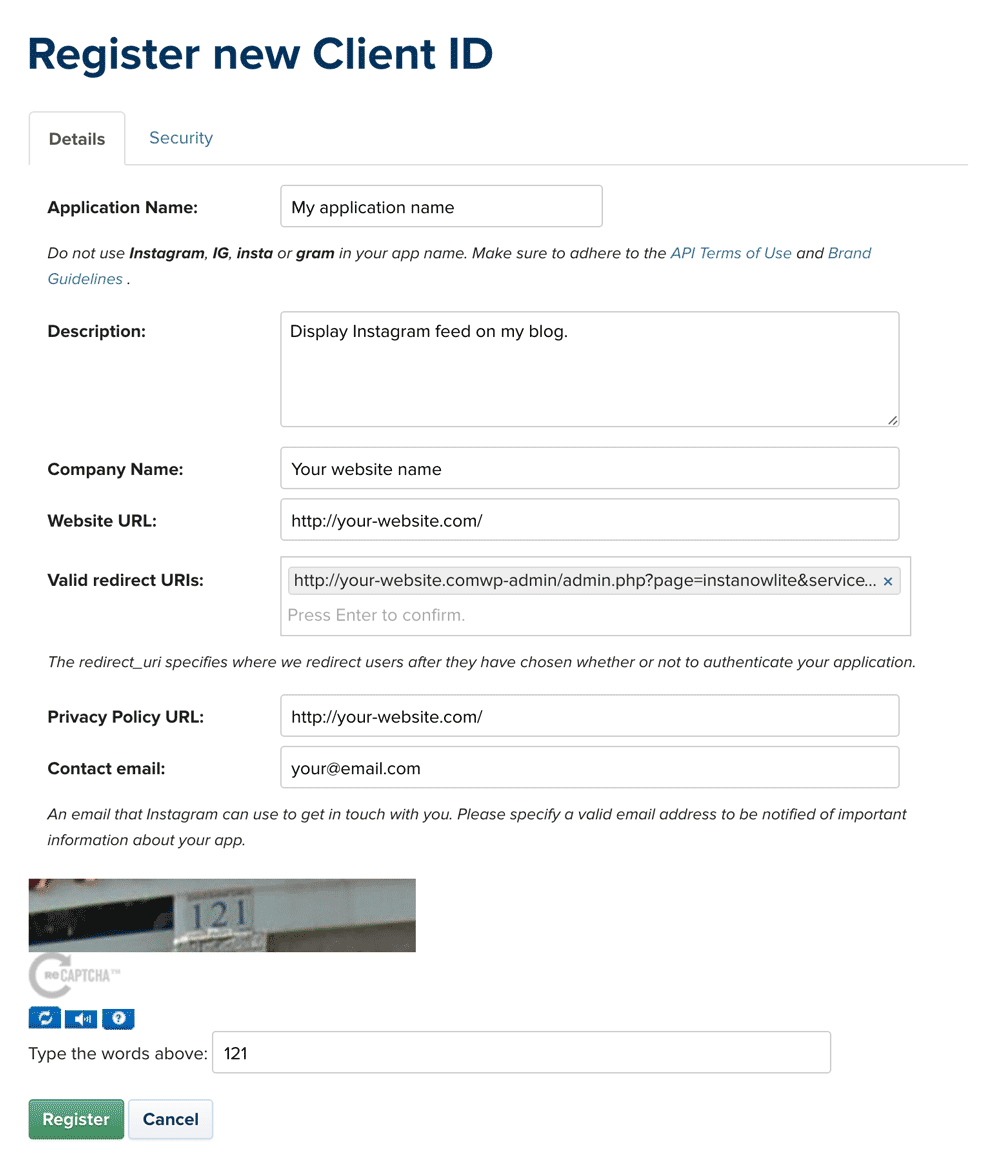The width and height of the screenshot is (1000, 1166).
Task: Click the green Register button
Action: (x=77, y=1119)
